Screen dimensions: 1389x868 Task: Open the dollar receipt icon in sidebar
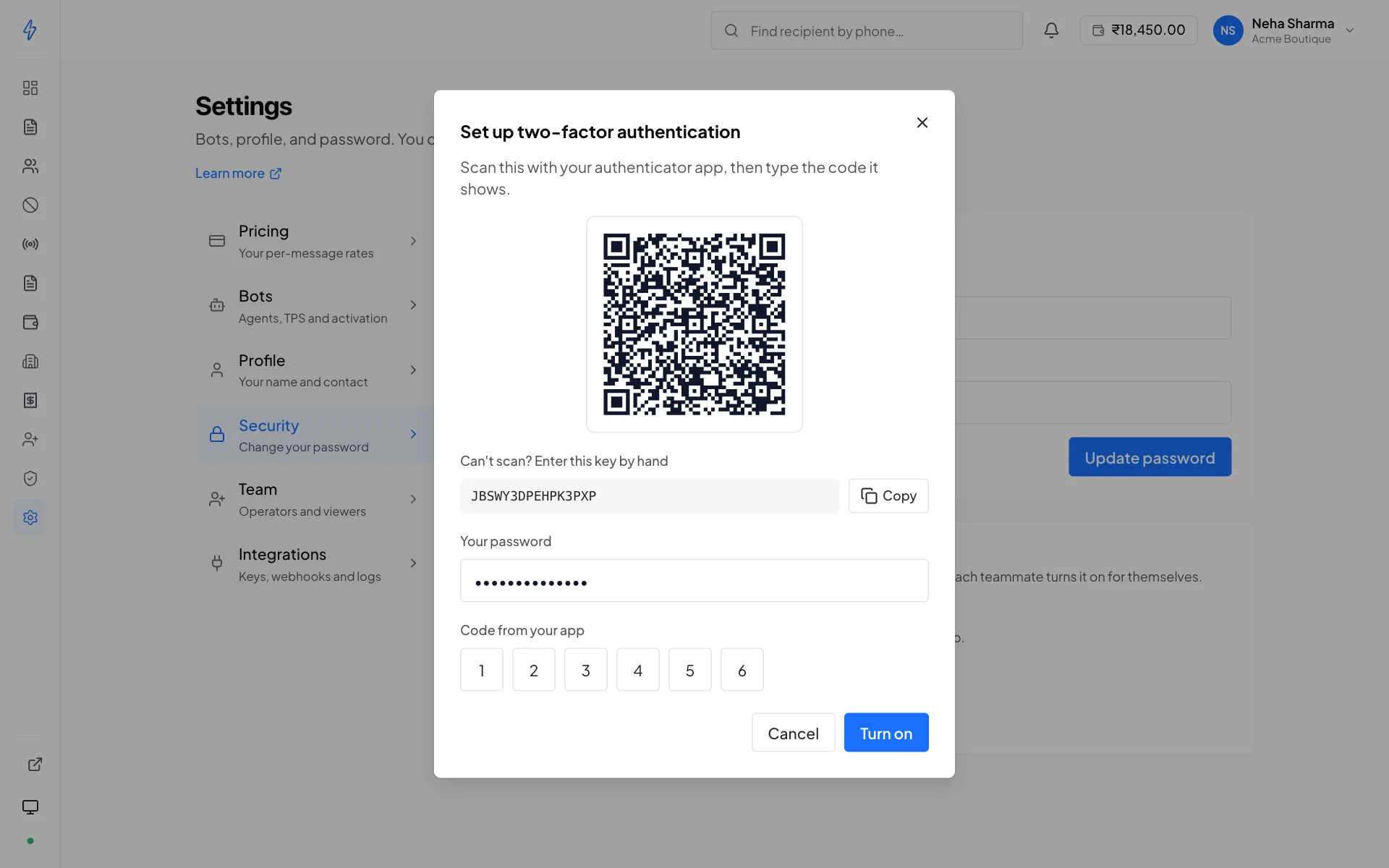coord(30,400)
